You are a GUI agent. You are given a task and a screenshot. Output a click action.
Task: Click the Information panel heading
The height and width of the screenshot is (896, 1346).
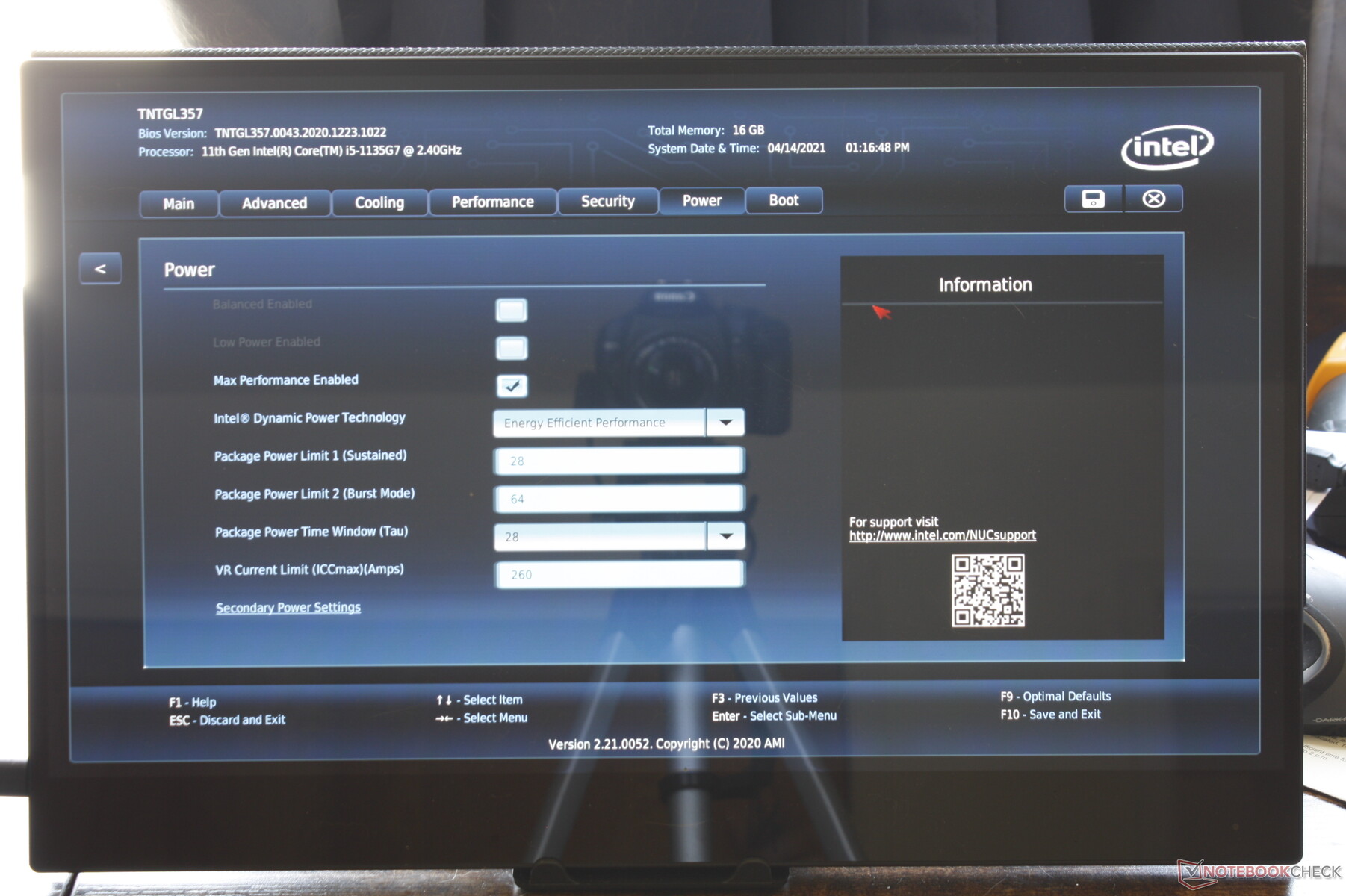[x=985, y=284]
